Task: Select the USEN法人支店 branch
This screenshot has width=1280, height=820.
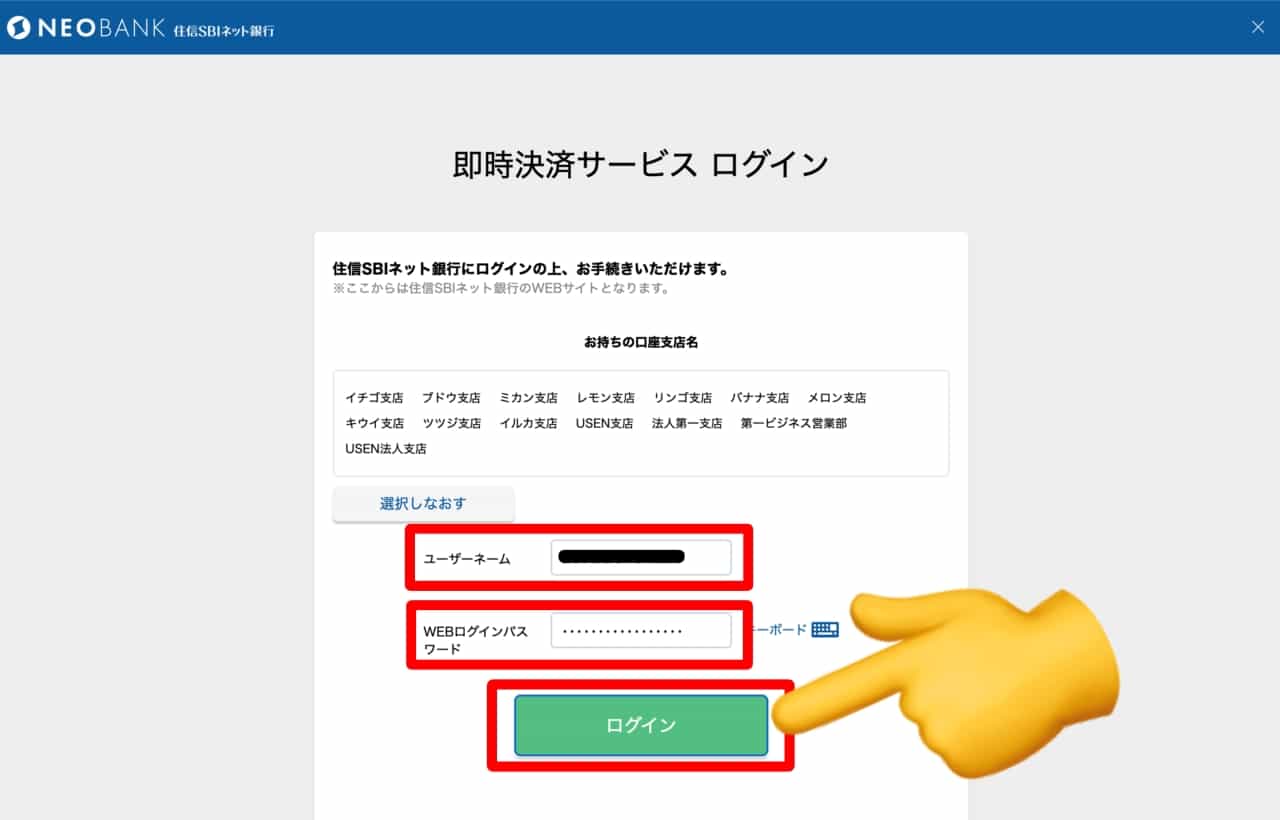Action: coord(386,449)
